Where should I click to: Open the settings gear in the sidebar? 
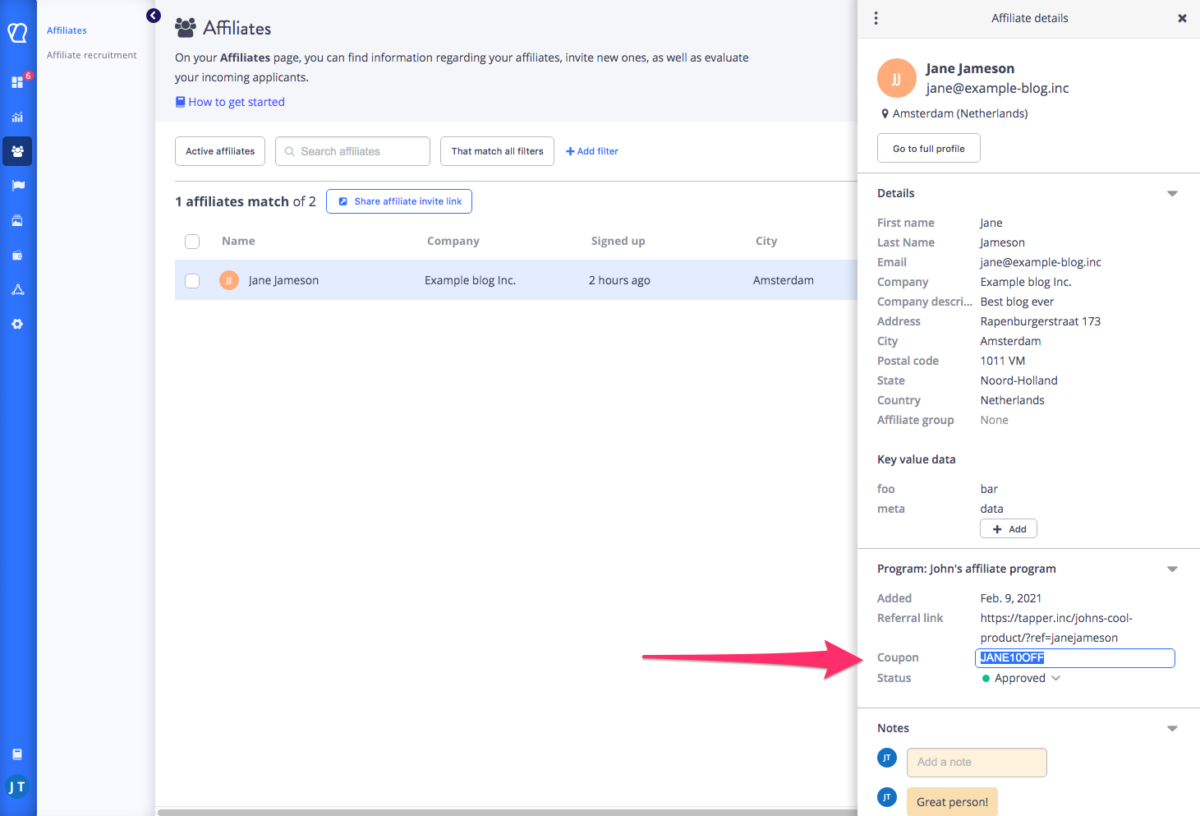click(x=17, y=324)
